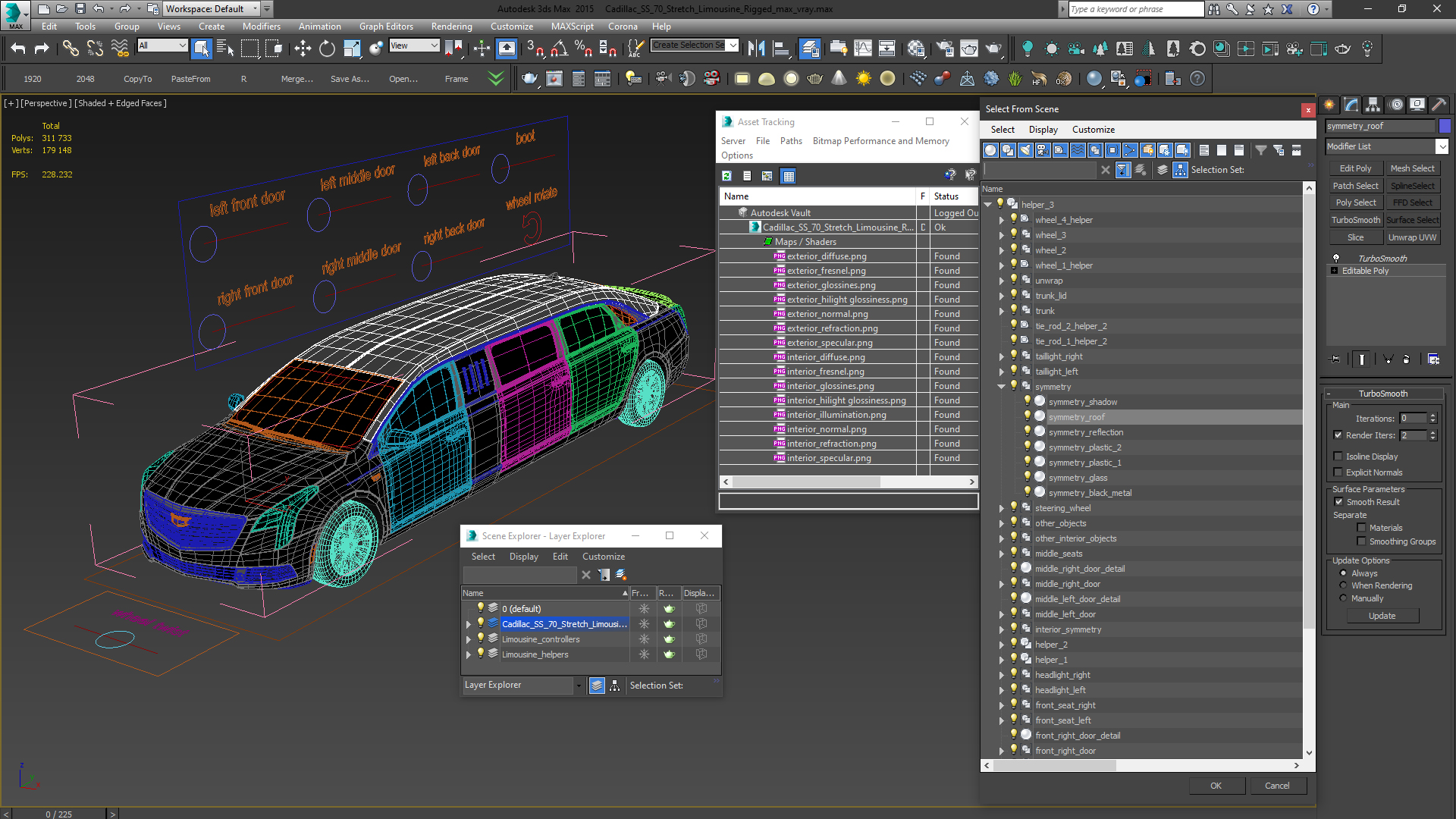Open the Modifiers menu
The width and height of the screenshot is (1456, 819).
[261, 26]
